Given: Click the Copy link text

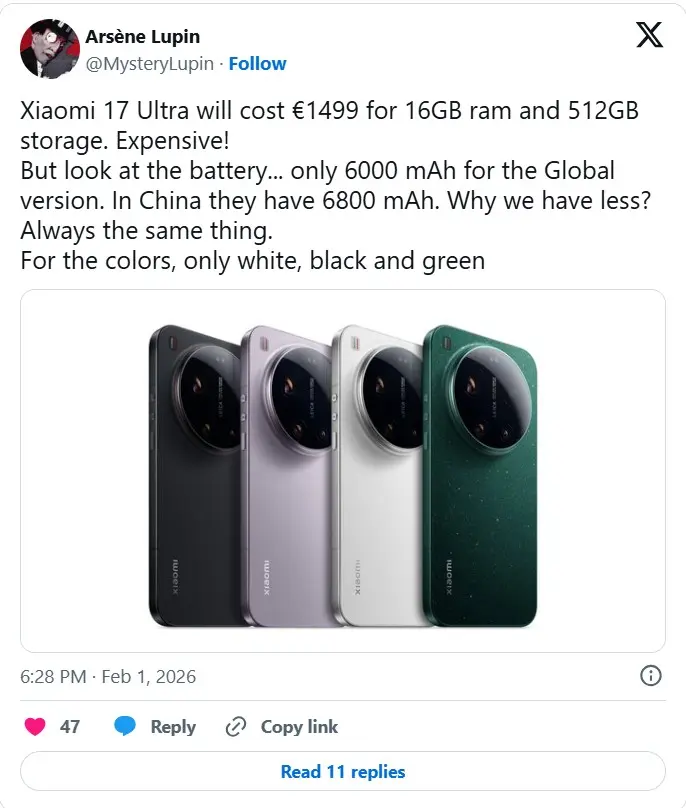Looking at the screenshot, I should [299, 727].
